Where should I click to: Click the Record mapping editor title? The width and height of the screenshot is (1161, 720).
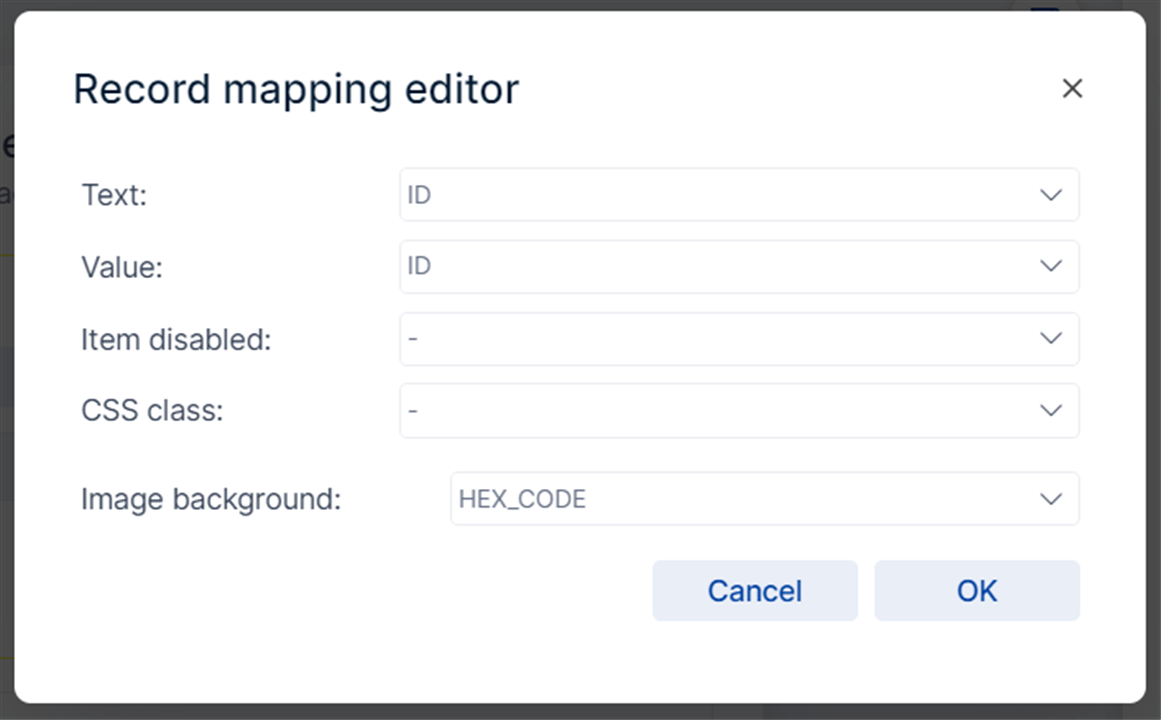296,89
